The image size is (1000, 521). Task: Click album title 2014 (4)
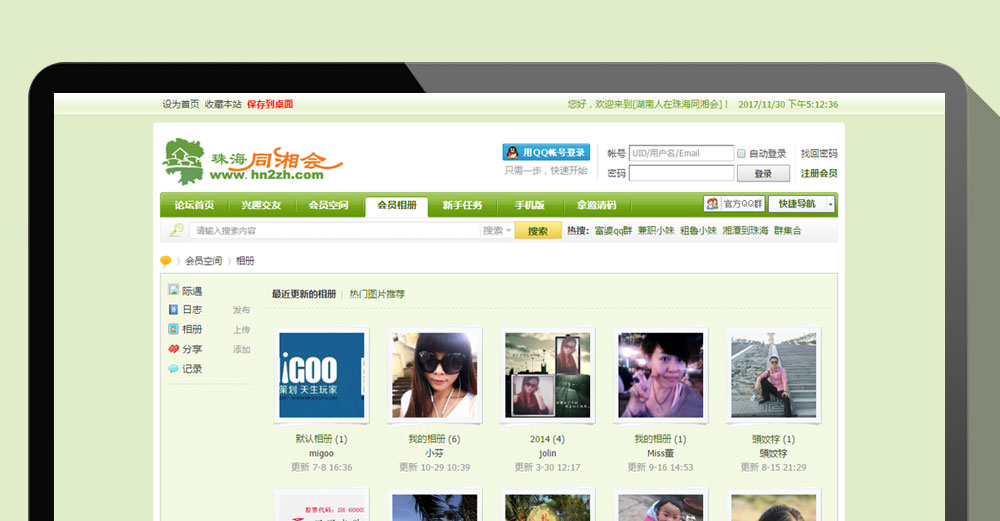point(547,439)
